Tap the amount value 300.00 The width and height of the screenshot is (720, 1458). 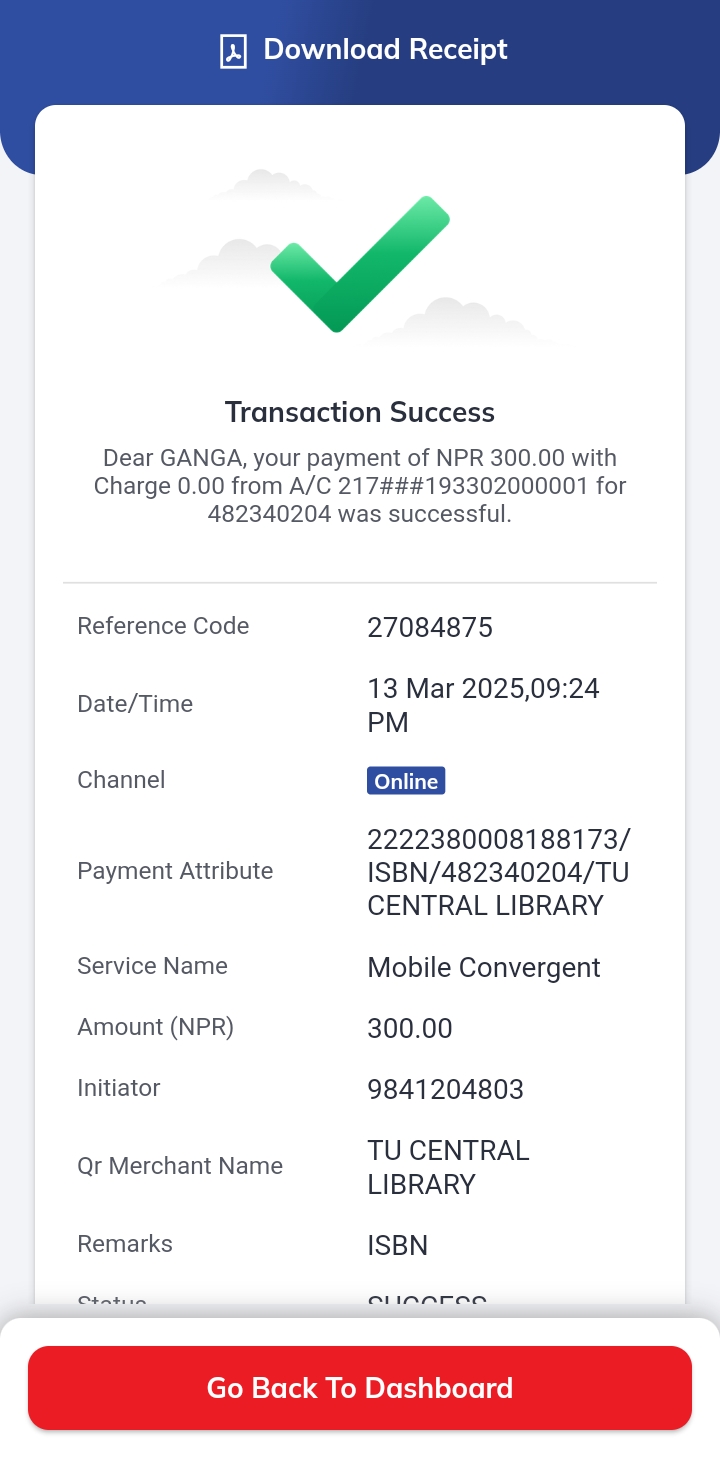coord(410,1029)
